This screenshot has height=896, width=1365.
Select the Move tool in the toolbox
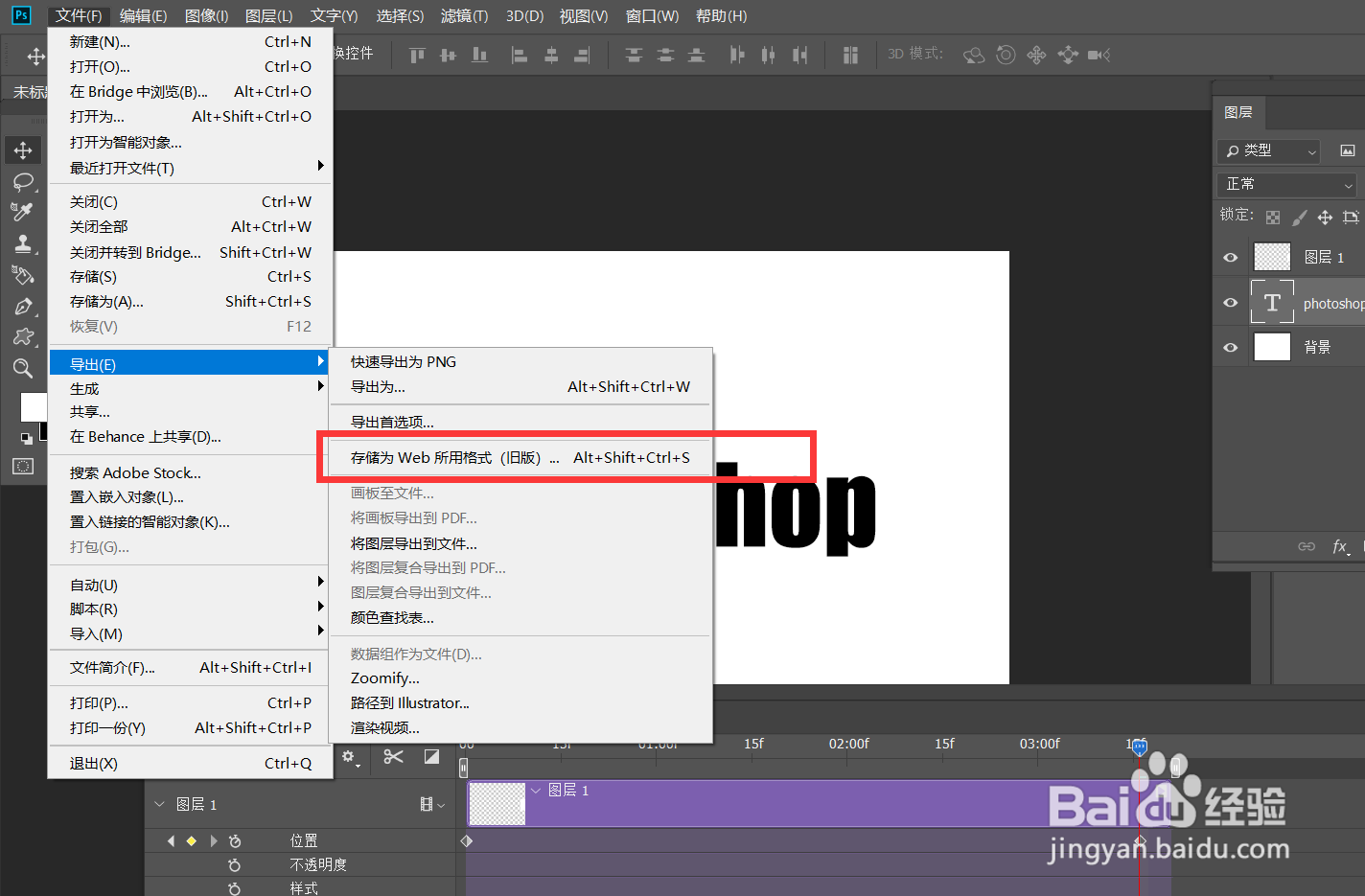point(23,150)
